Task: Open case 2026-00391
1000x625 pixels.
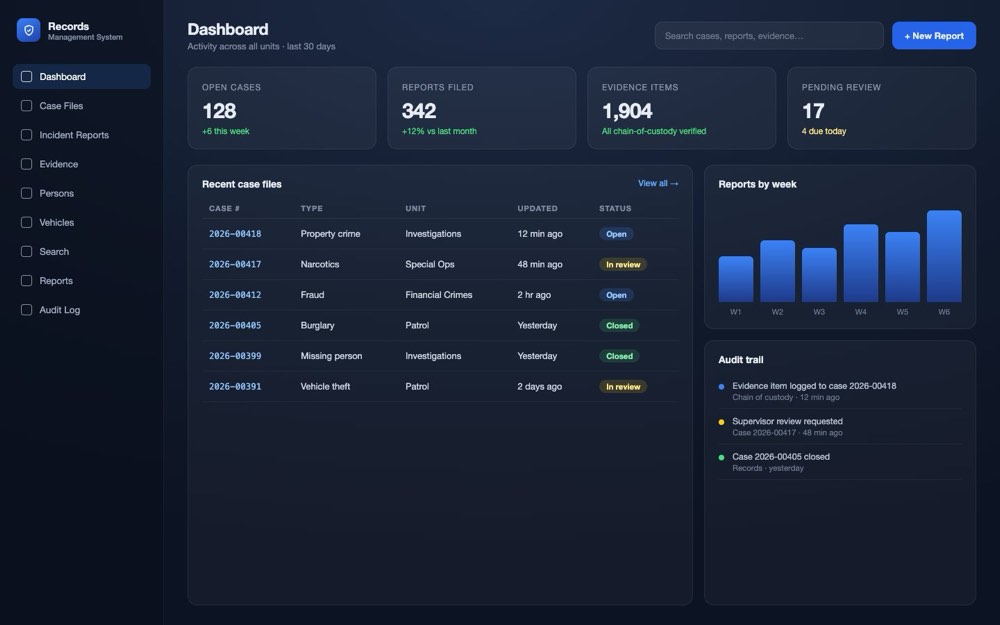Action: pyautogui.click(x=235, y=386)
